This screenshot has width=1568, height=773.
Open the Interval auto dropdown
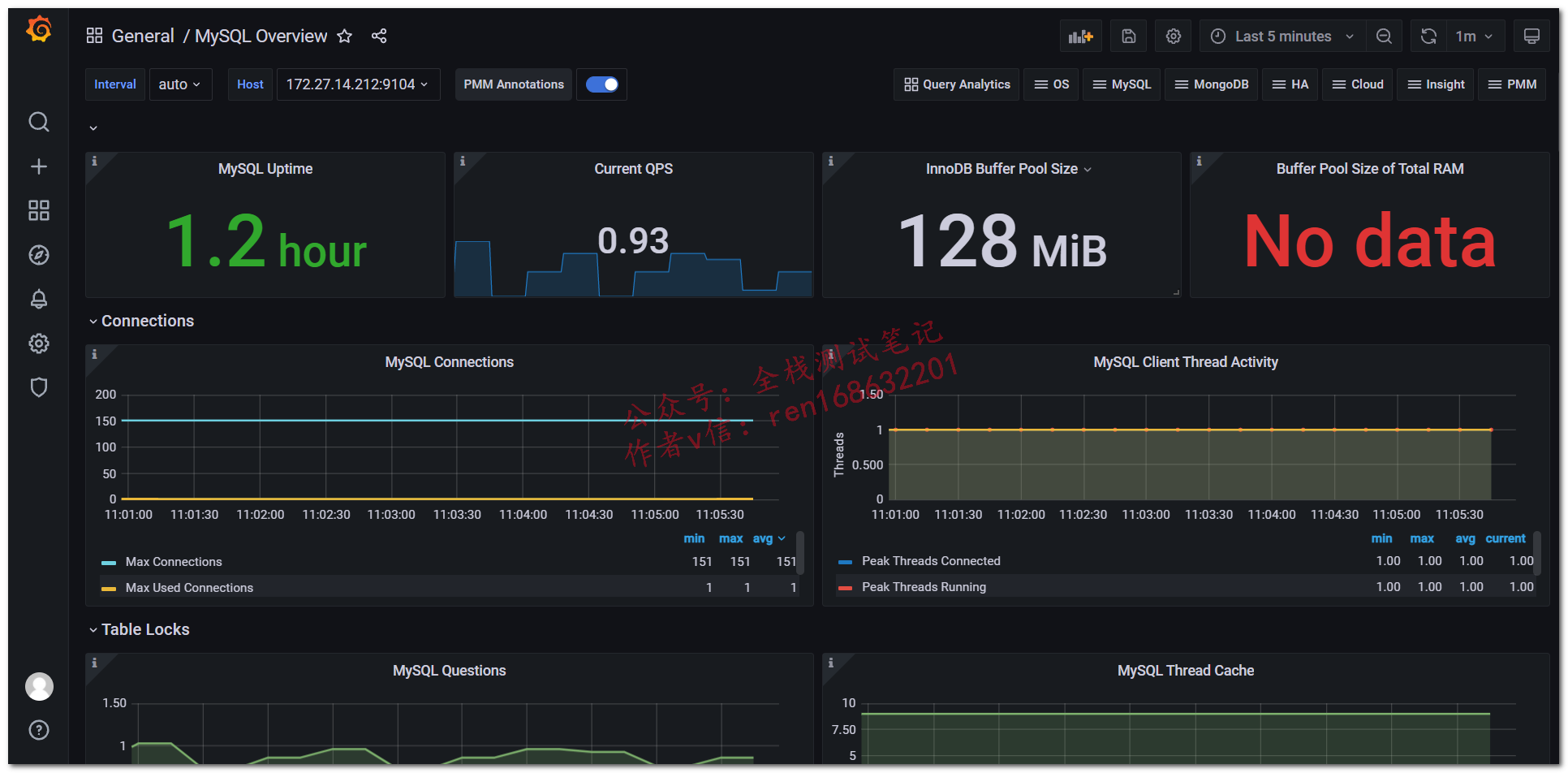coord(180,84)
